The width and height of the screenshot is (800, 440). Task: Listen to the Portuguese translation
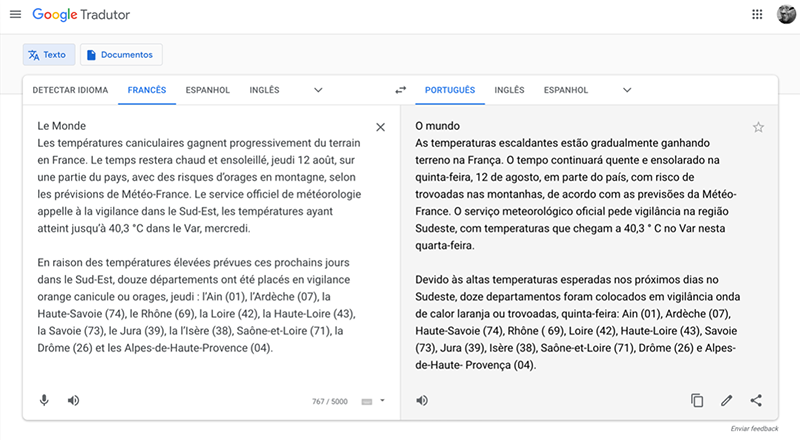422,400
